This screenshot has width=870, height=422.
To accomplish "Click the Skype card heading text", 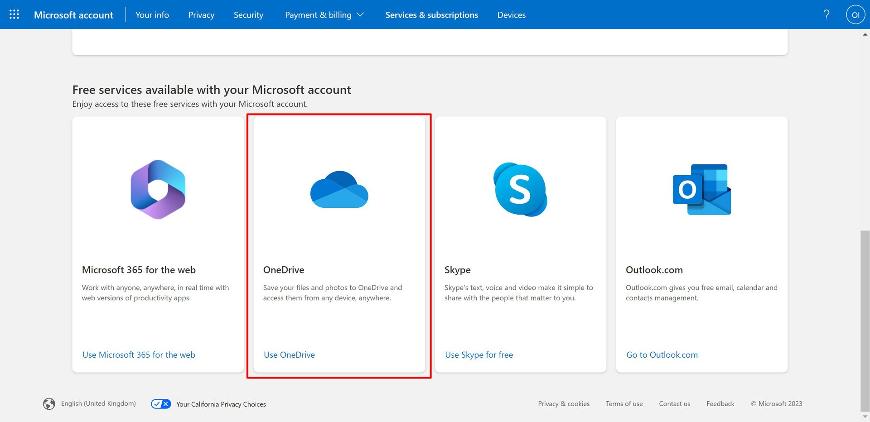I will pos(458,270).
